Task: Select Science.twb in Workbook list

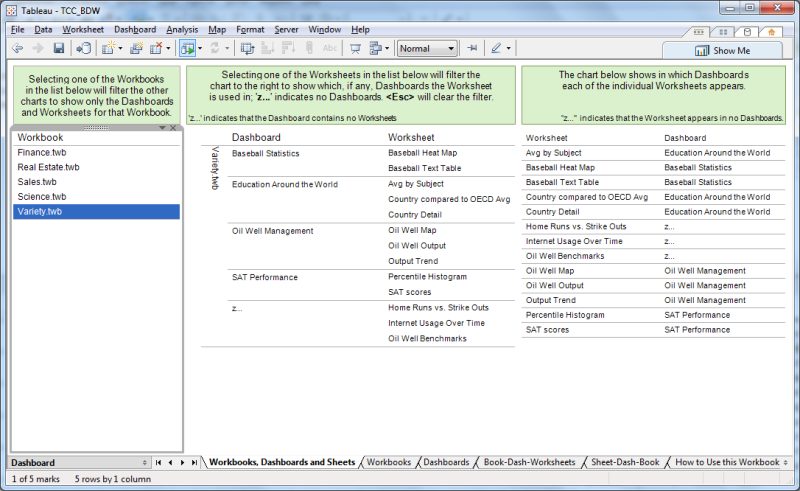Action: pyautogui.click(x=96, y=197)
